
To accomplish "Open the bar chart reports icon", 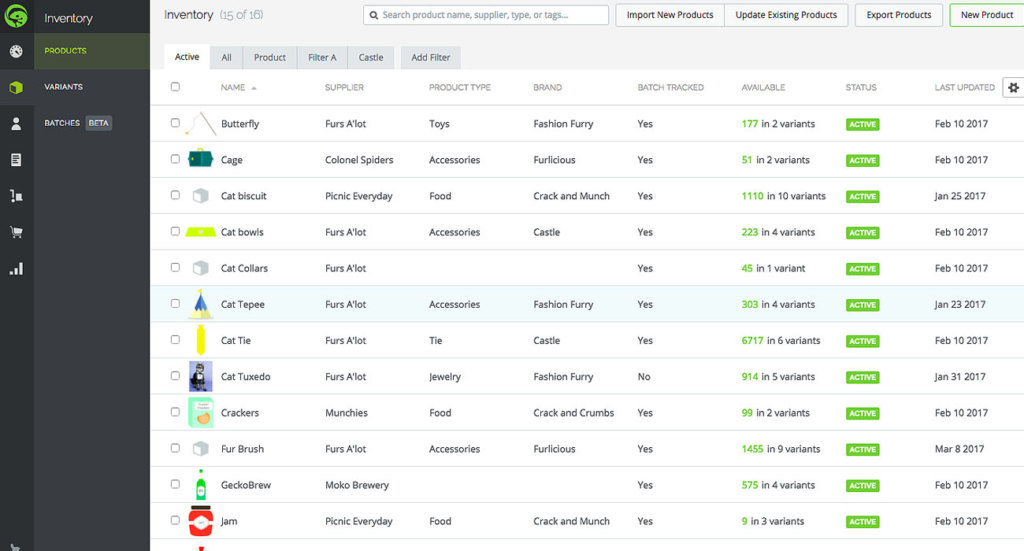I will [16, 268].
